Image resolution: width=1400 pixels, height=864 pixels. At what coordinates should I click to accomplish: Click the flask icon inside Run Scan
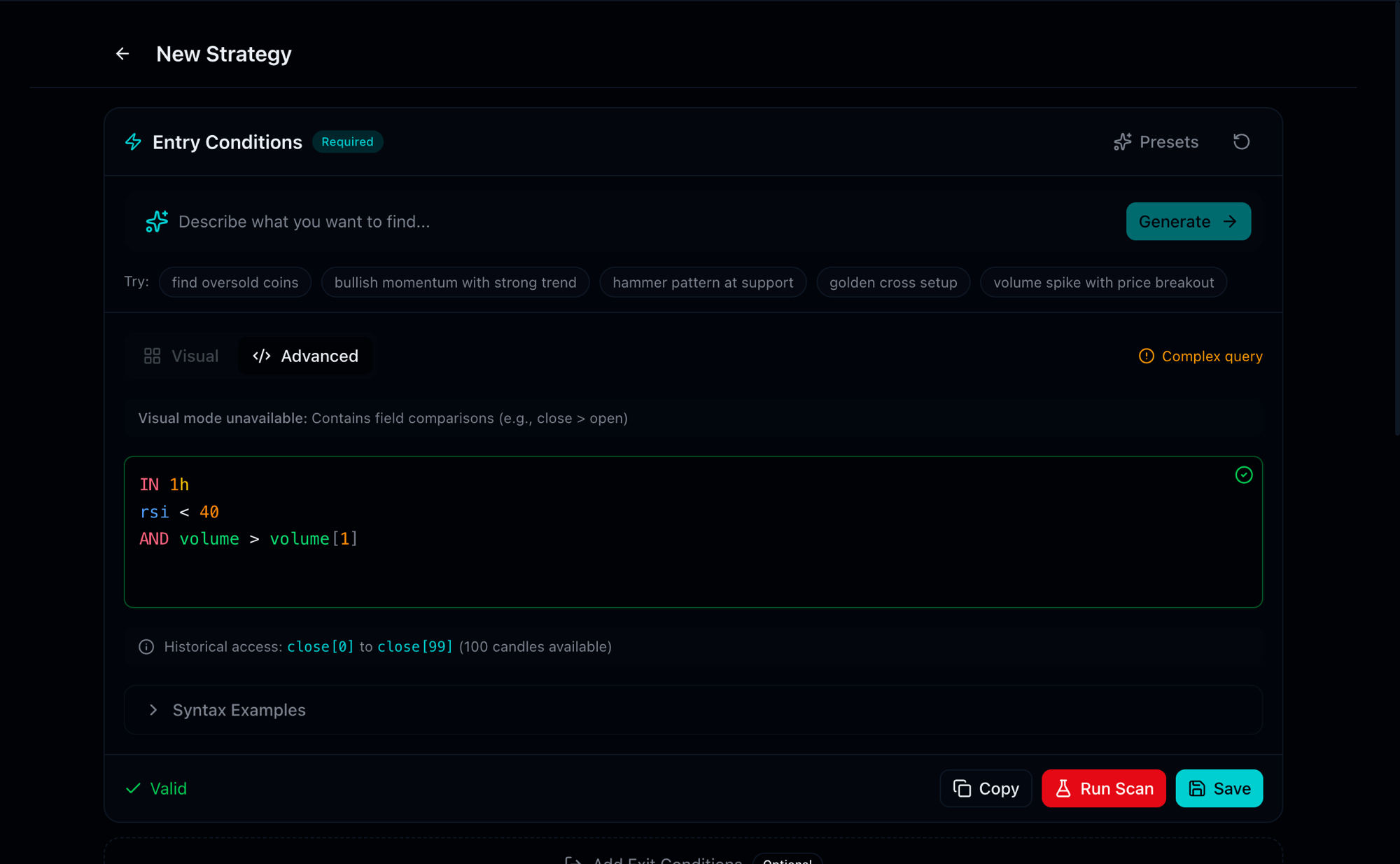[x=1063, y=788]
